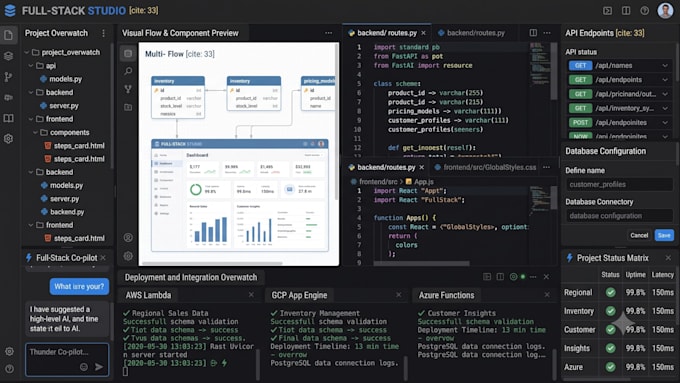The image size is (680, 383).
Task: Focus the Database Connectory input field
Action: point(619,216)
